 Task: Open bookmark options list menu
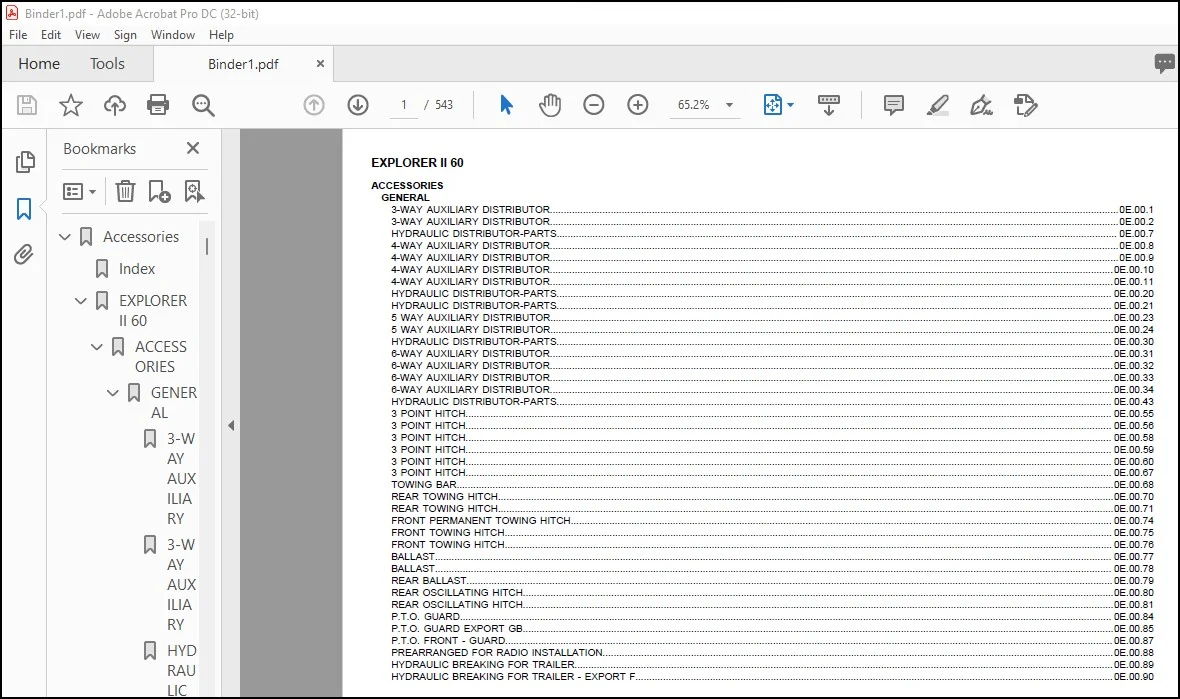coord(79,192)
